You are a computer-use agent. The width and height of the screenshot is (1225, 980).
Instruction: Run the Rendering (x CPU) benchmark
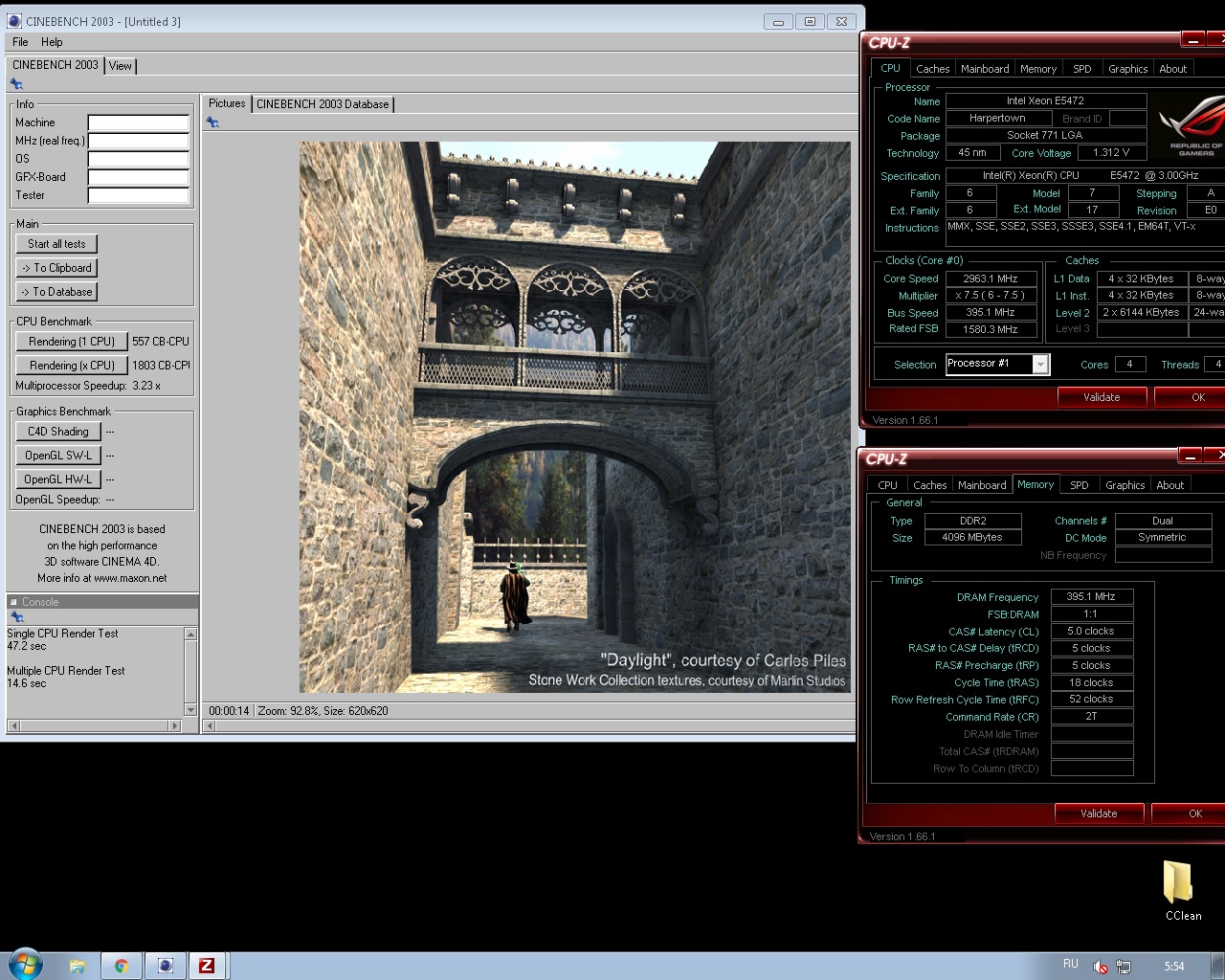click(72, 366)
